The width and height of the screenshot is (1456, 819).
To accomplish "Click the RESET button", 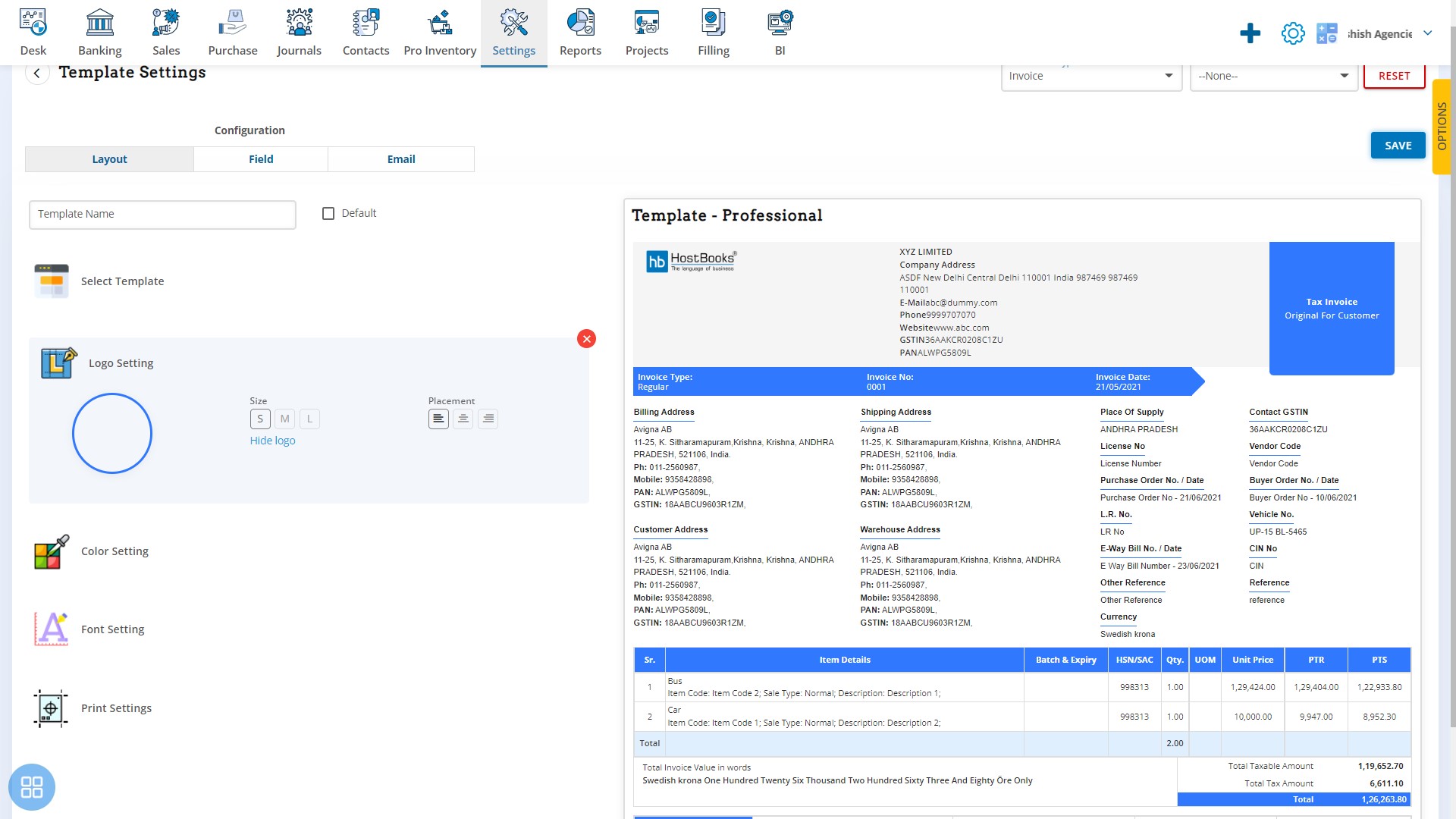I will click(1394, 75).
